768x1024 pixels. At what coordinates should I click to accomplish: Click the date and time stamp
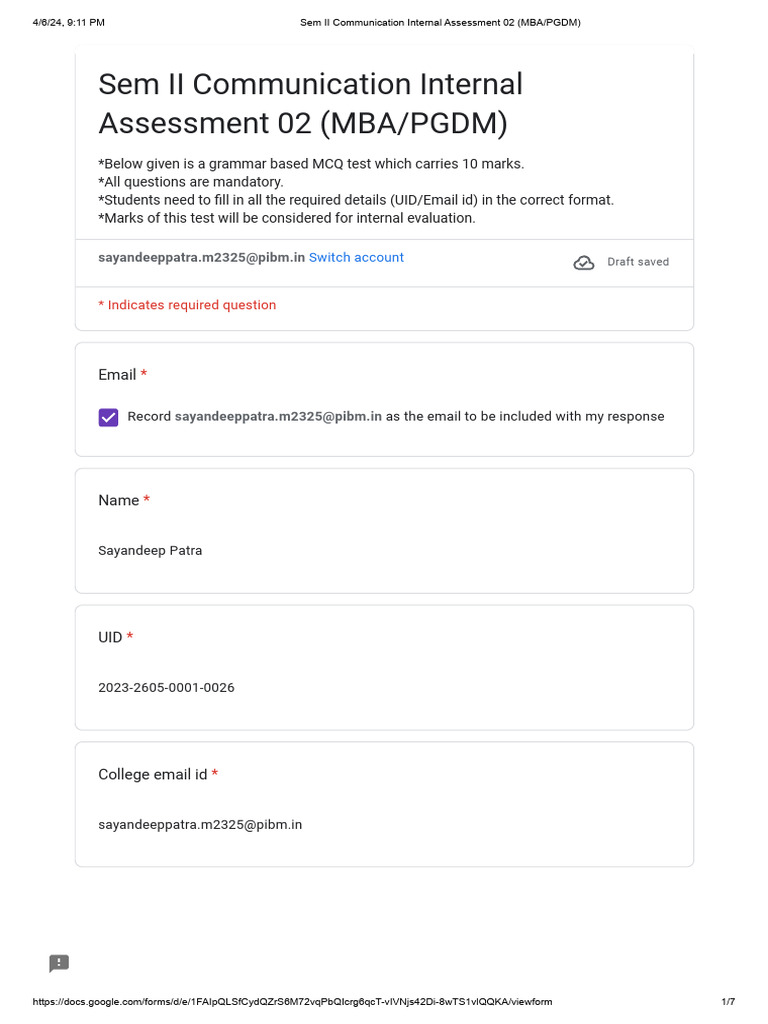click(68, 22)
